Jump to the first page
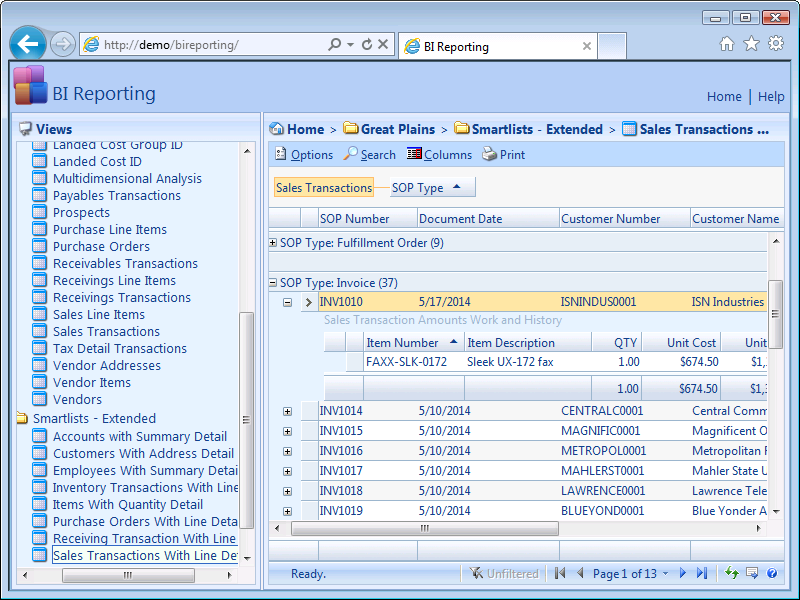This screenshot has height=600, width=800. [559, 573]
